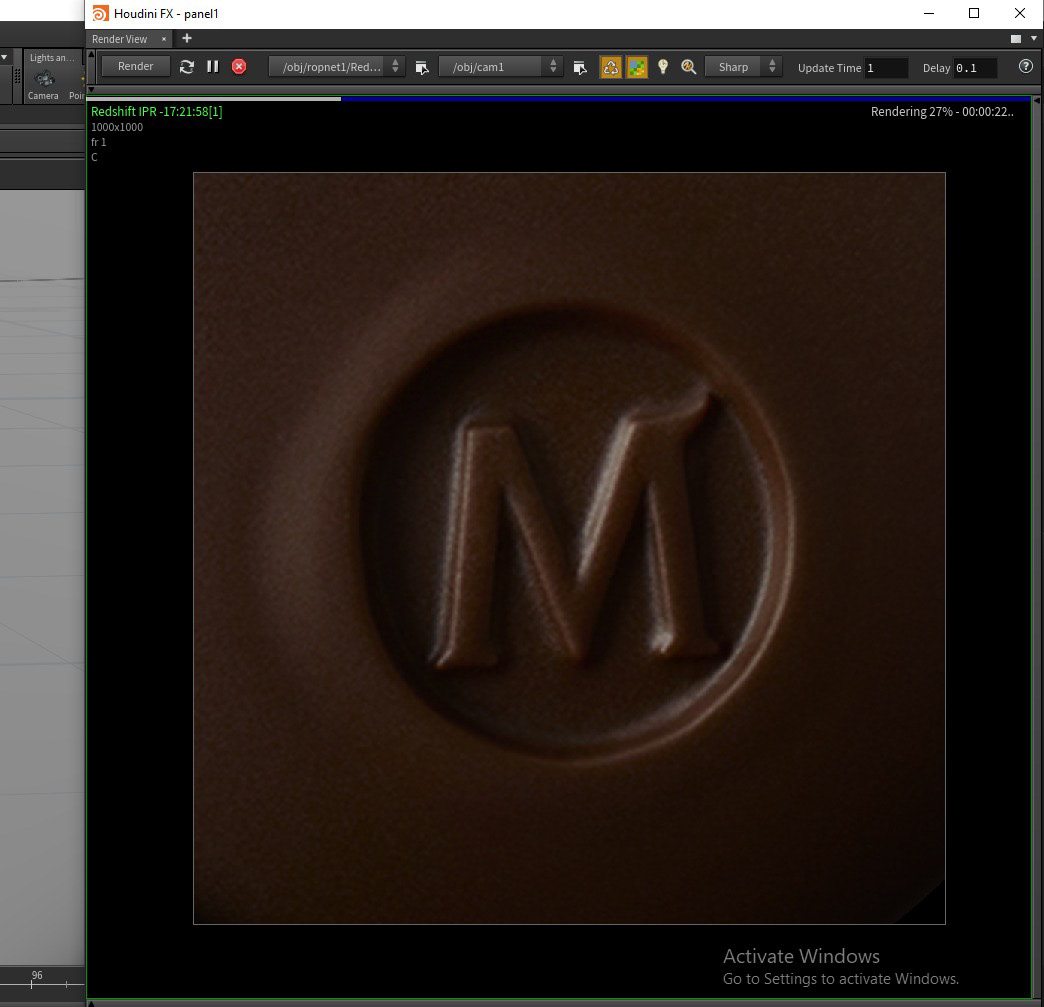Image resolution: width=1044 pixels, height=1007 pixels.
Task: Open the /obj/cam1 camera dropdown
Action: 501,67
